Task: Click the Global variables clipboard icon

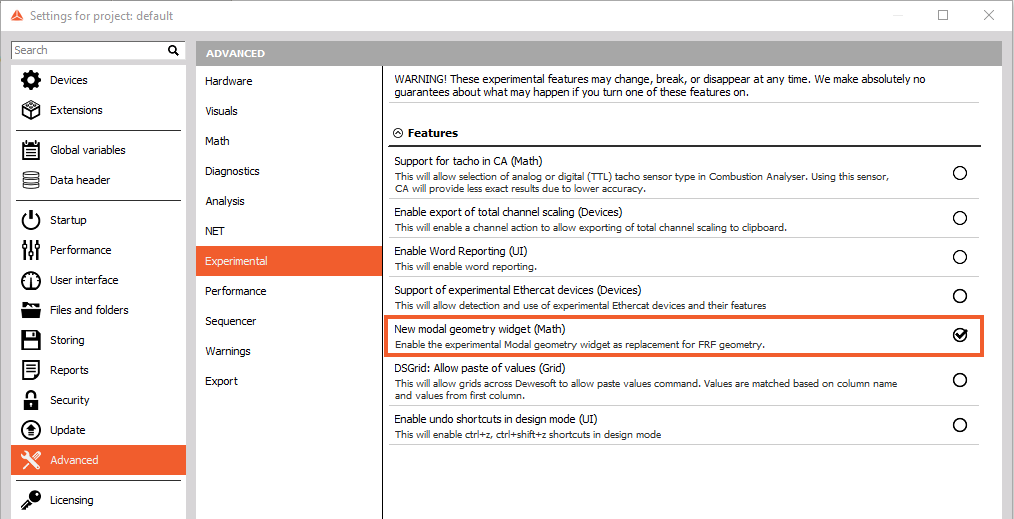Action: [30, 150]
